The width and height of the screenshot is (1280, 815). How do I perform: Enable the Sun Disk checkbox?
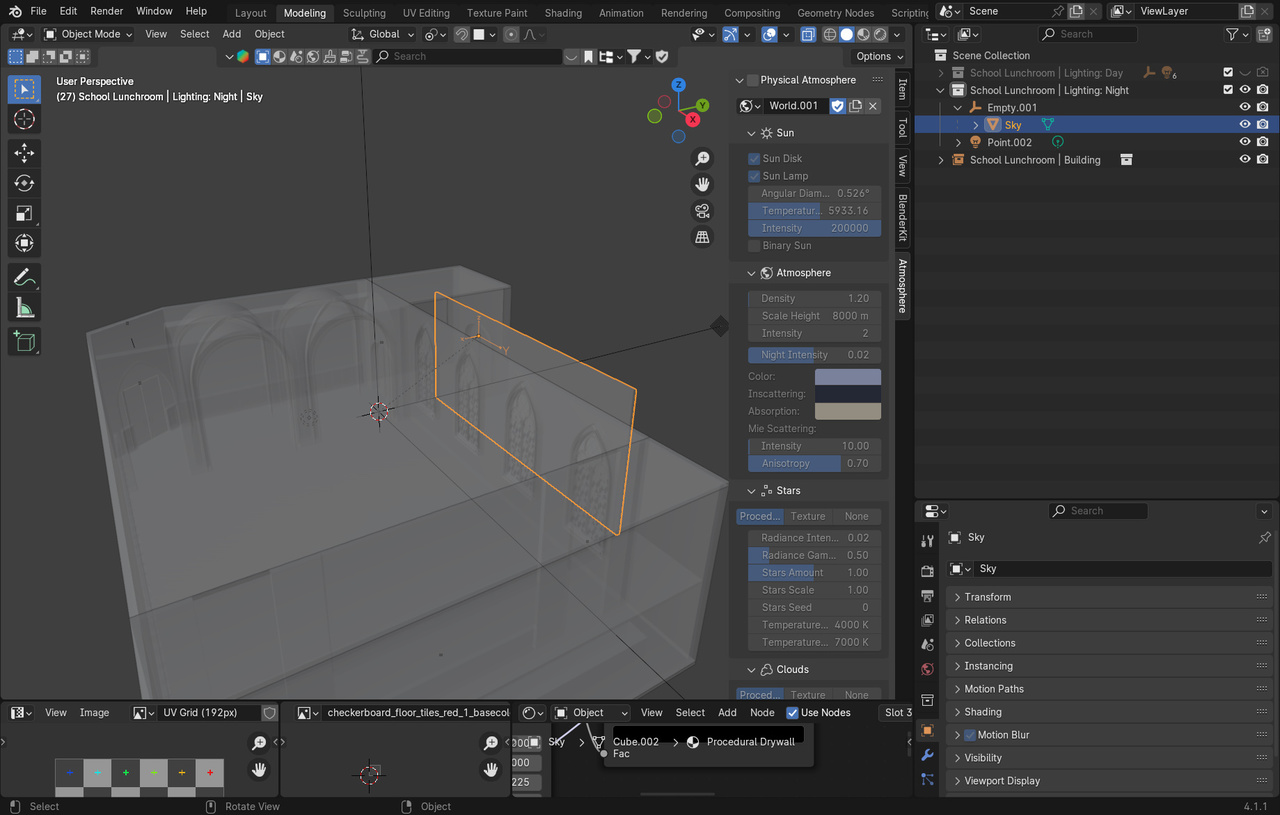[x=754, y=159]
